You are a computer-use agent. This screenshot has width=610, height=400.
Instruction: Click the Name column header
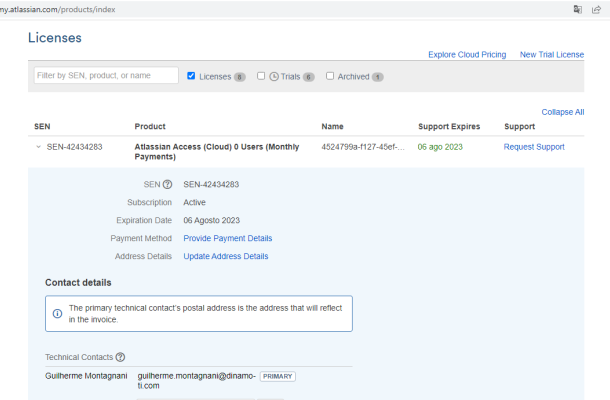coord(332,126)
